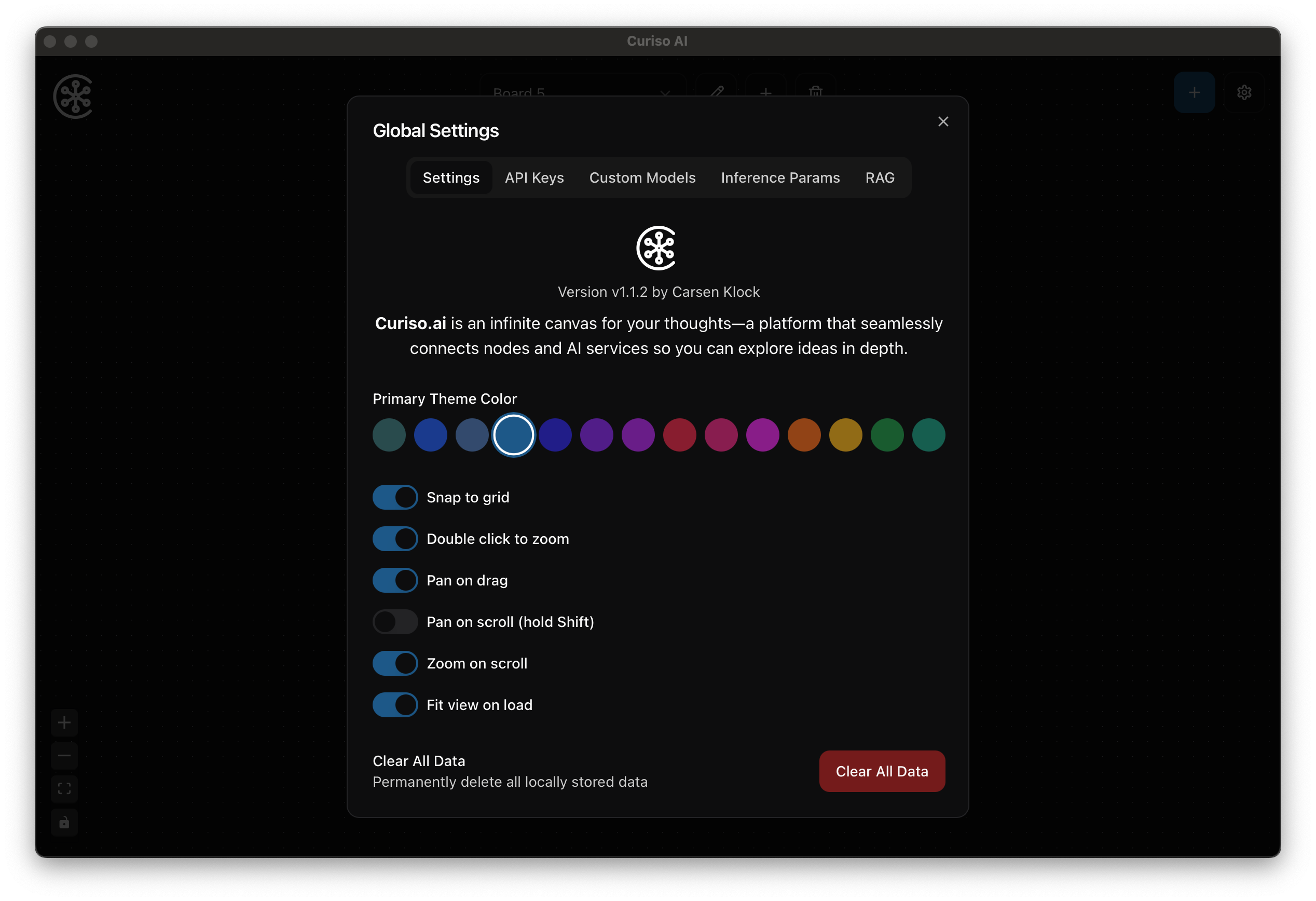
Task: Click the zoom in plus control
Action: pyautogui.click(x=64, y=722)
